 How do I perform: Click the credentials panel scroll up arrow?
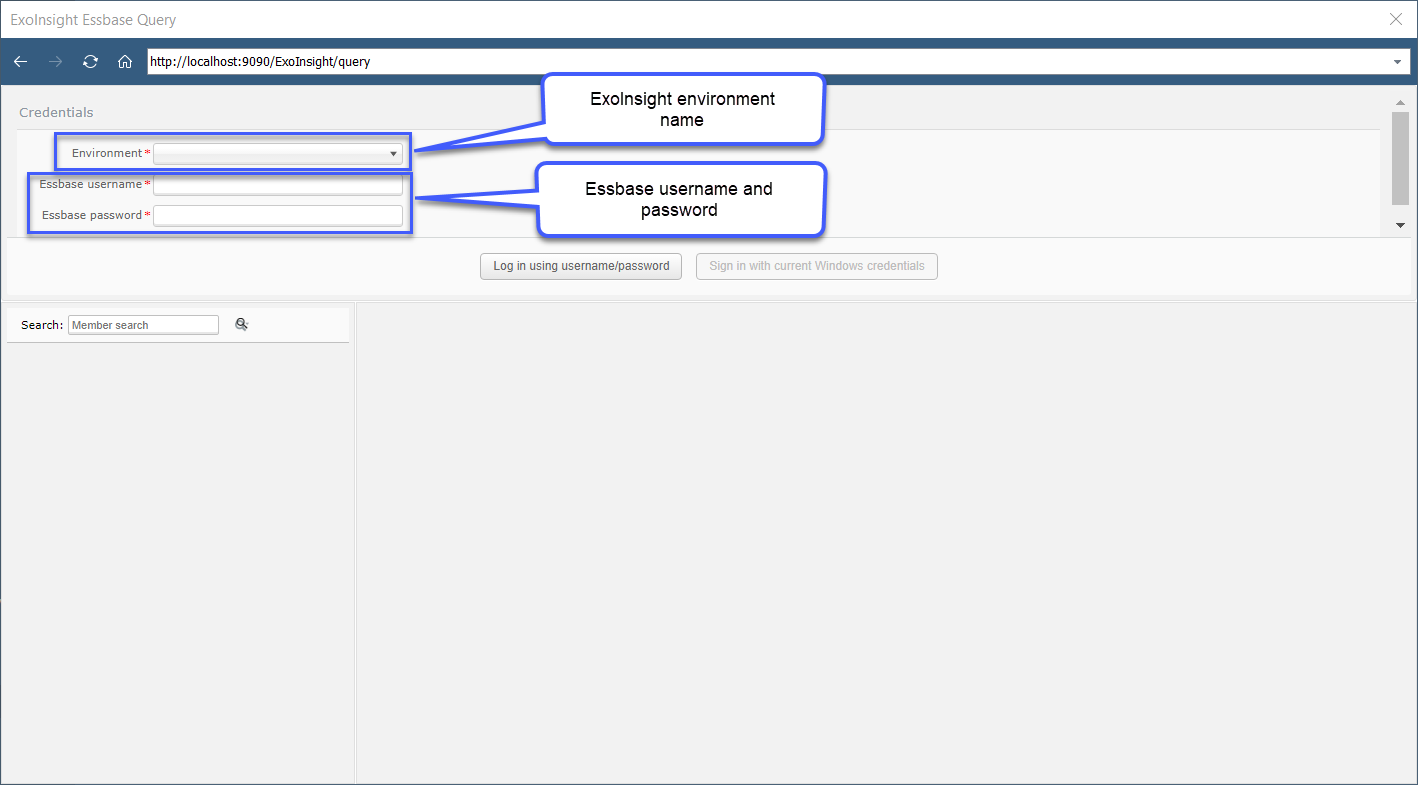tap(1400, 102)
